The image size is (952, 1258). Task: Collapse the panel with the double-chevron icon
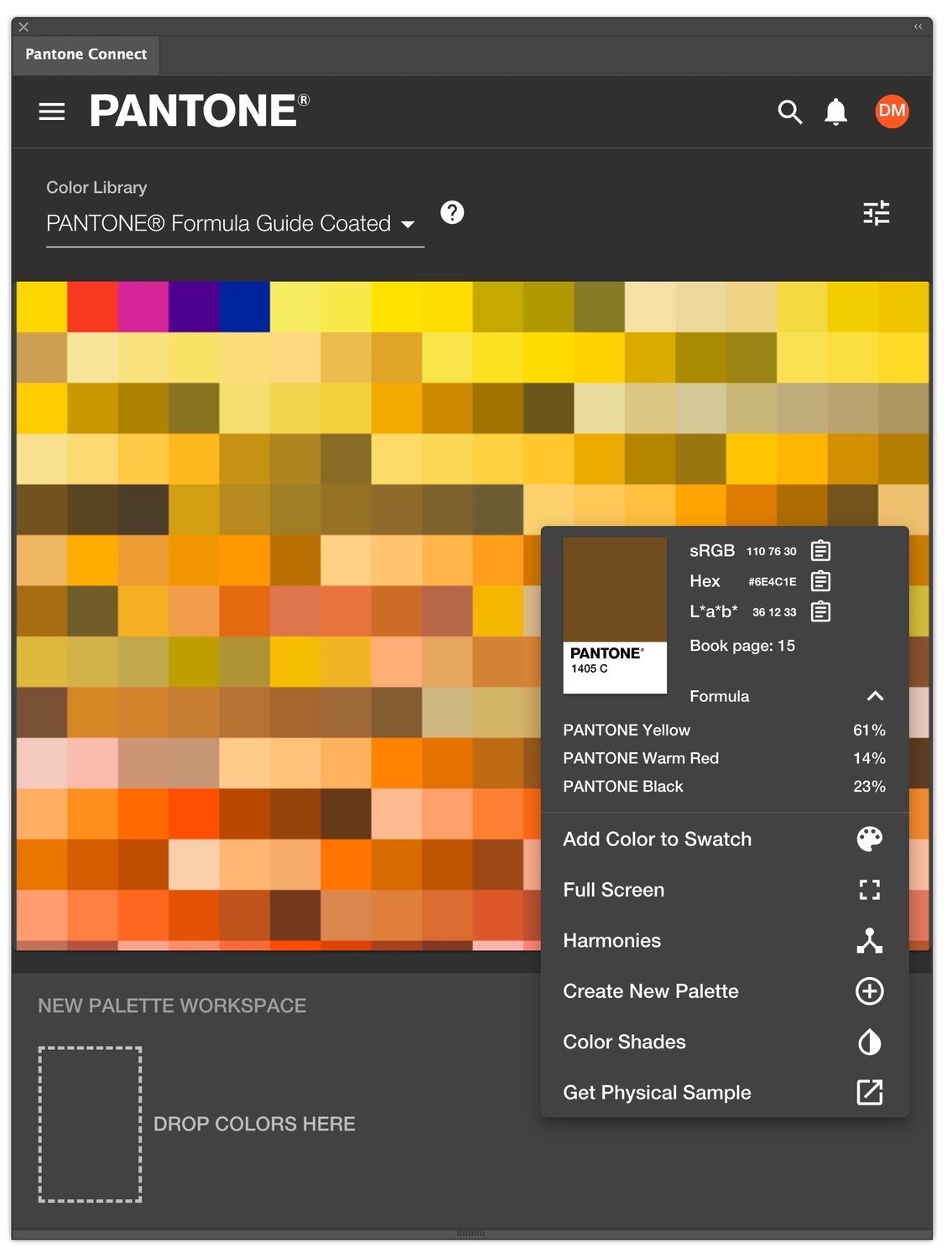pos(918,27)
